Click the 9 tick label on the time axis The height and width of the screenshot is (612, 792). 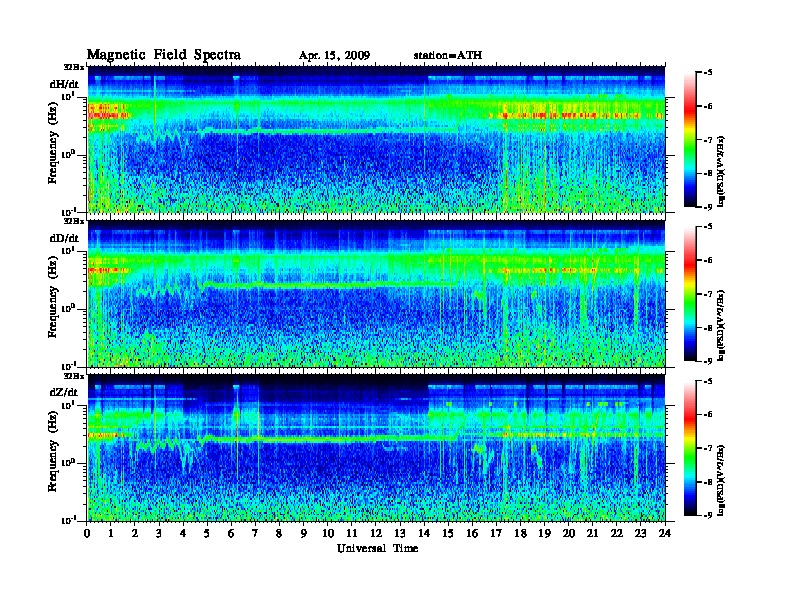pos(304,533)
